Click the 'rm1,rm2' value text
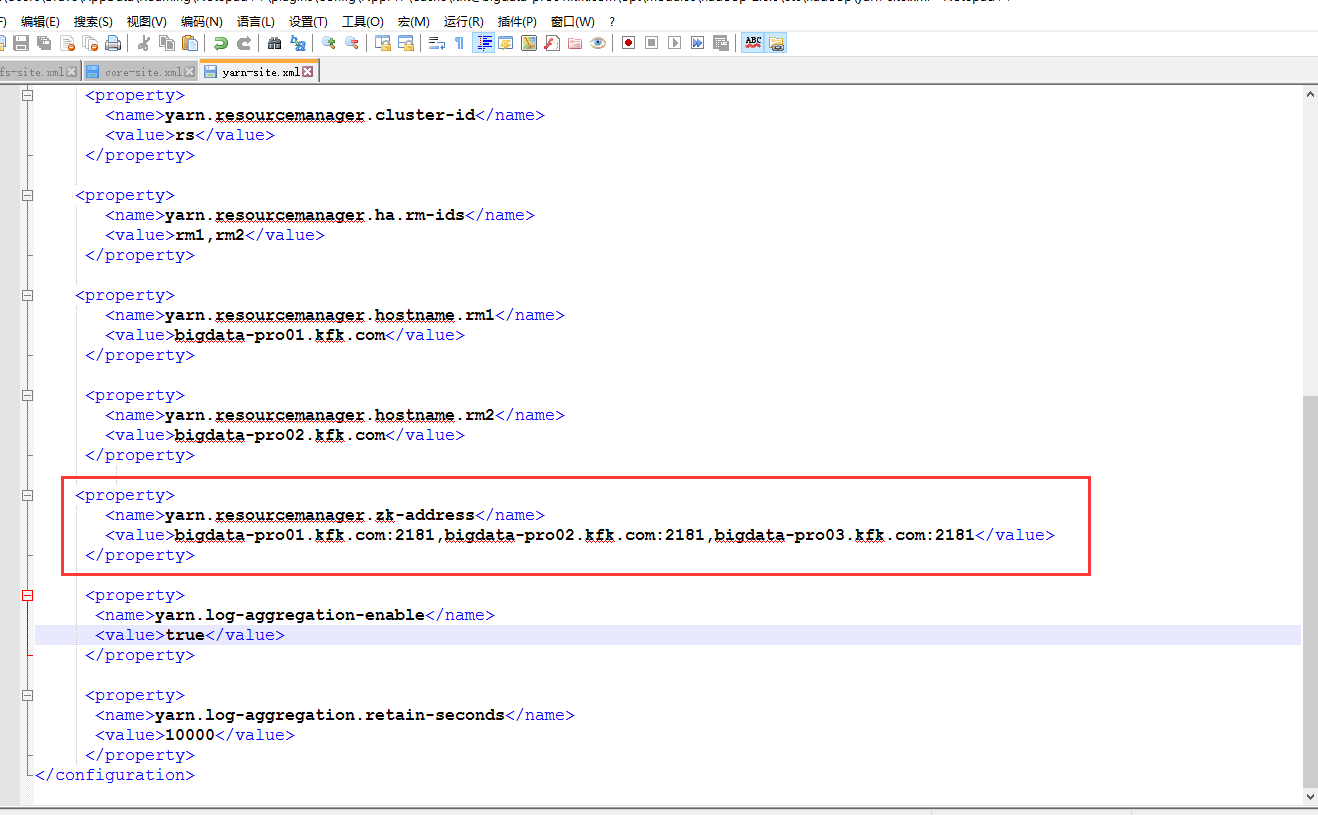This screenshot has width=1318, height=815. click(210, 235)
